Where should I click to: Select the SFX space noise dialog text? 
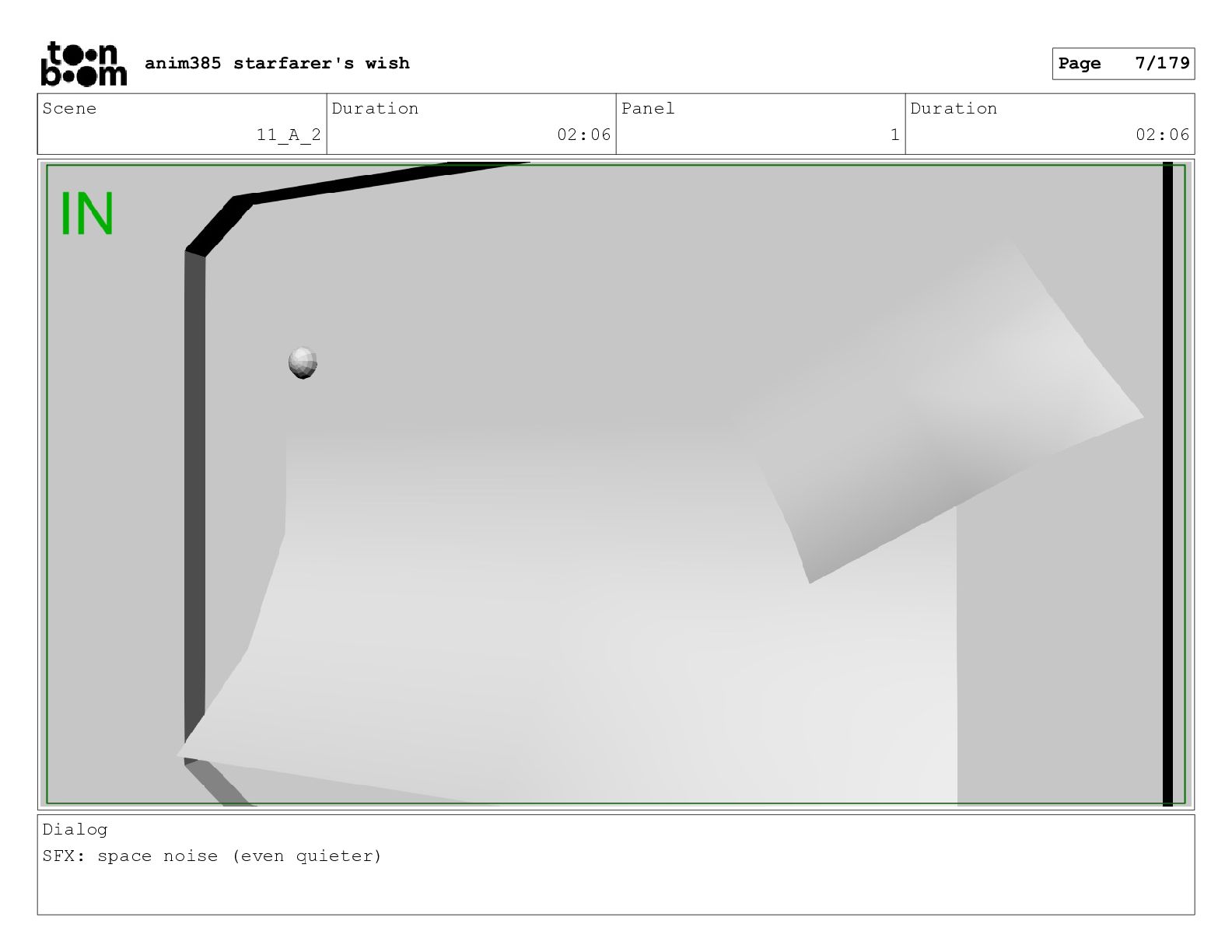212,856
